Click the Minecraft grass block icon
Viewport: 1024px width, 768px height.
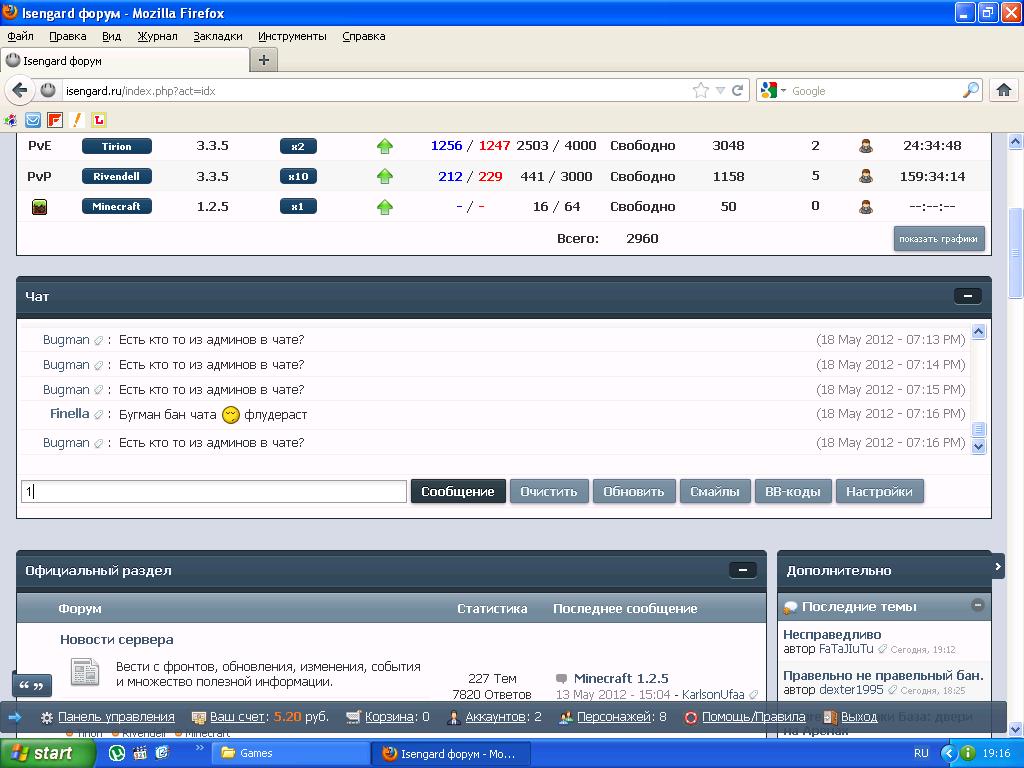point(39,207)
